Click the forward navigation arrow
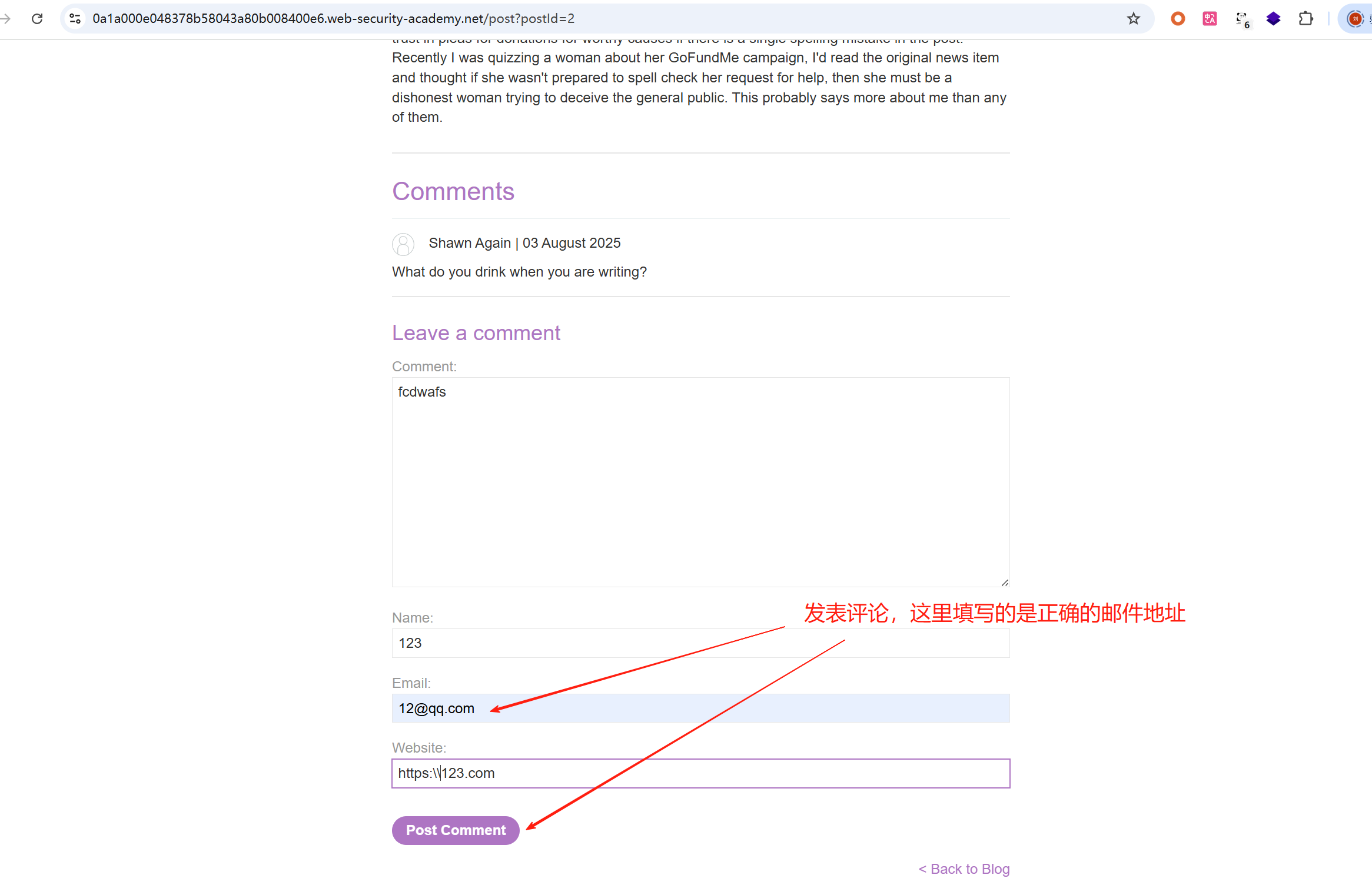 tap(6, 19)
